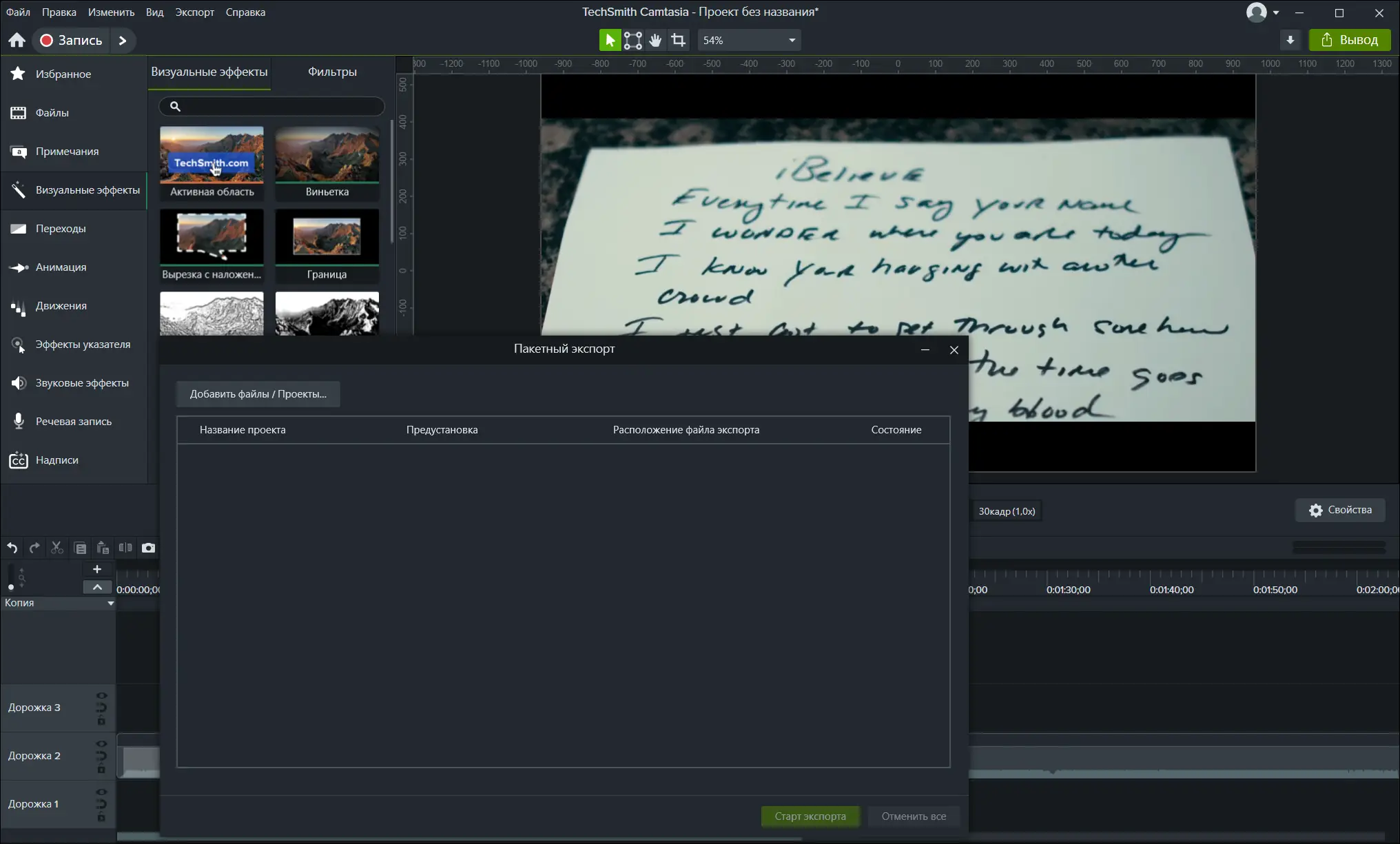Go to the Home screen icon
The height and width of the screenshot is (844, 1400).
(x=17, y=40)
